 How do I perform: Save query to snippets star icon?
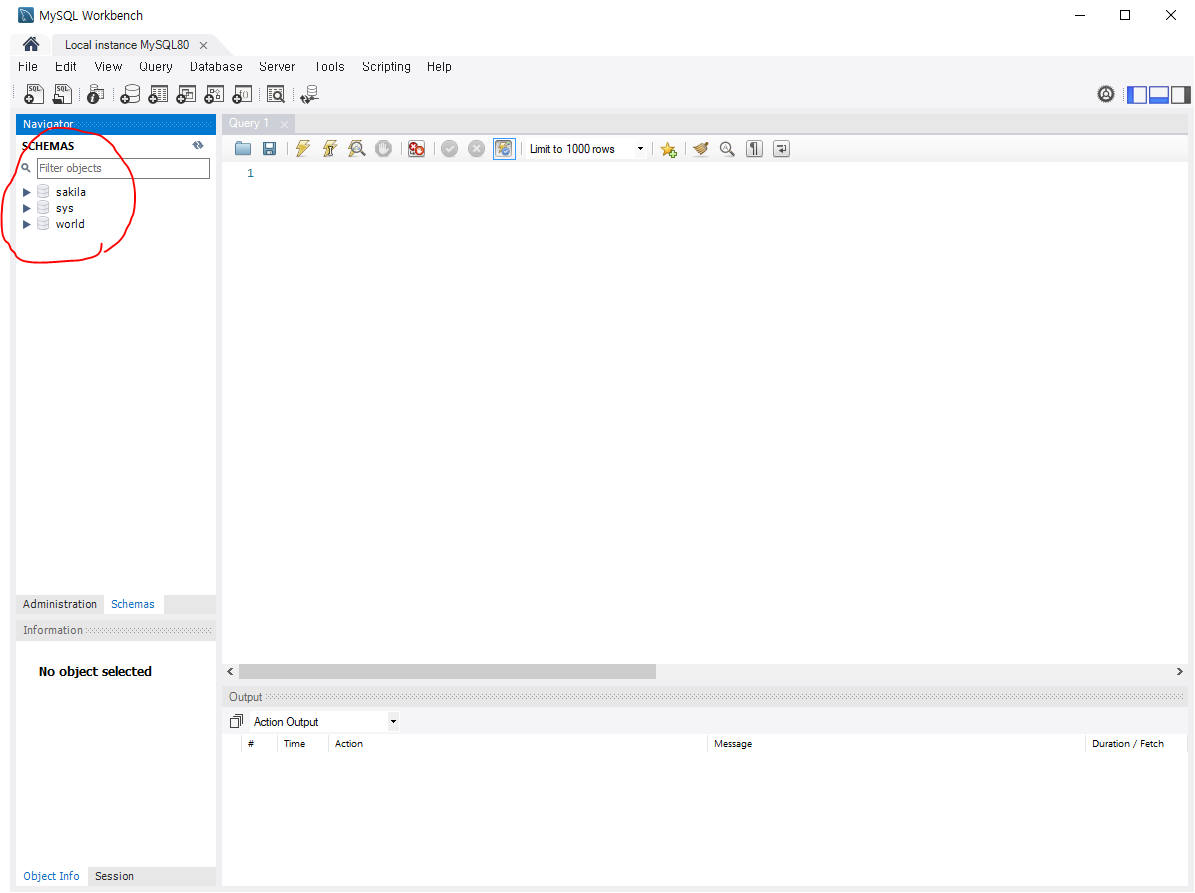coord(669,149)
